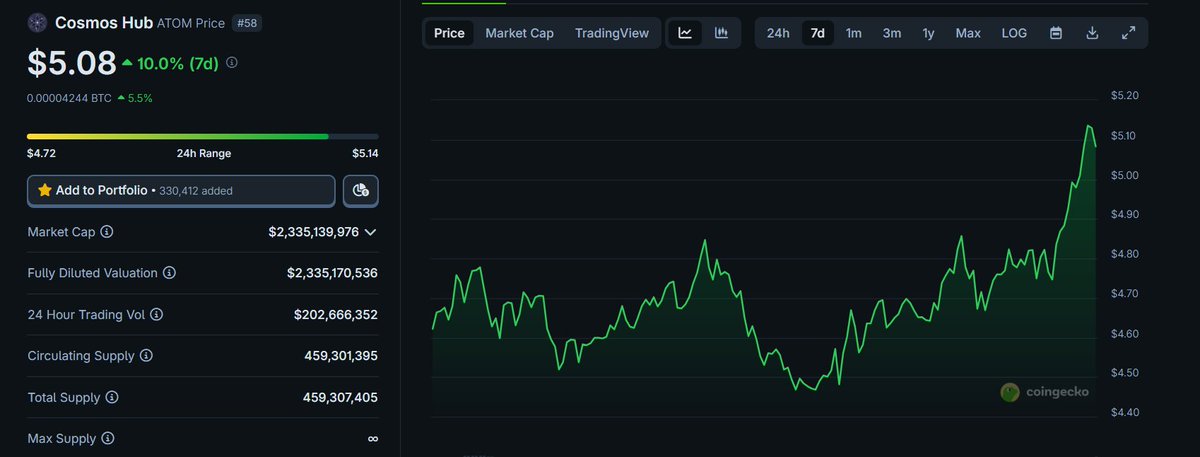Image resolution: width=1200 pixels, height=457 pixels.
Task: Select the candlestick chart view icon
Action: tap(721, 33)
